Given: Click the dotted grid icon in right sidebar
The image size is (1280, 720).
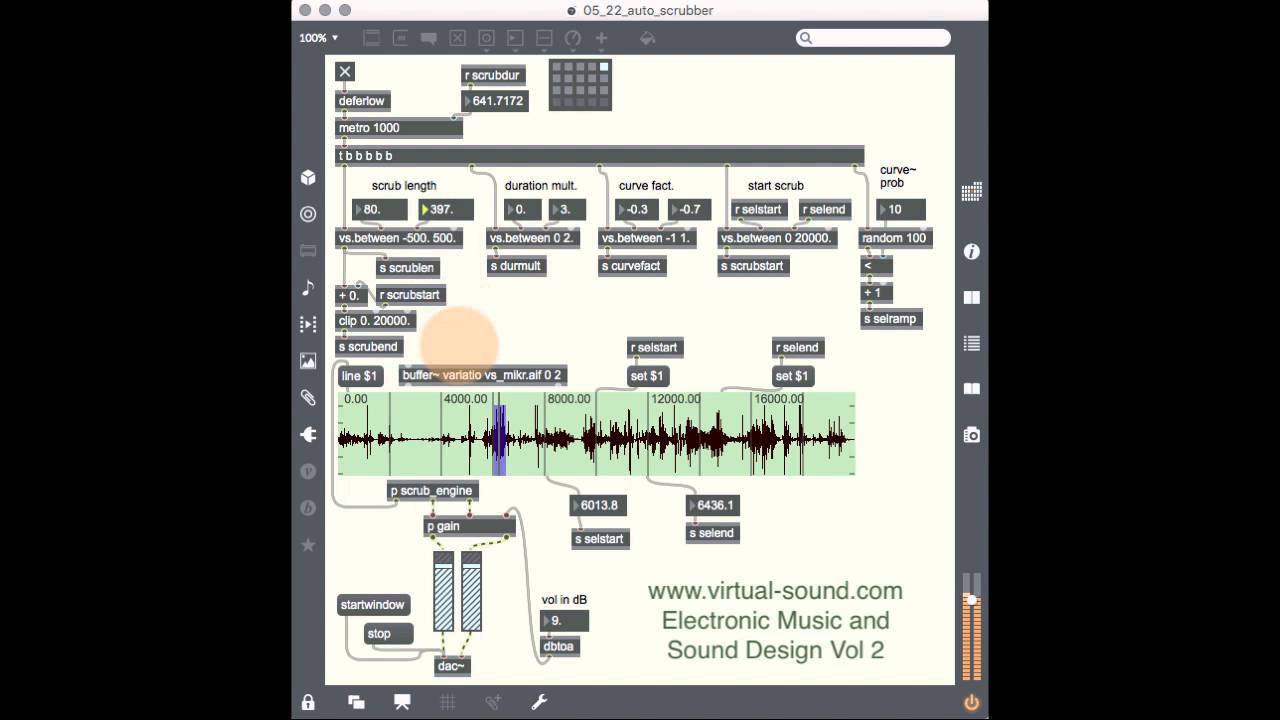Looking at the screenshot, I should tap(971, 193).
